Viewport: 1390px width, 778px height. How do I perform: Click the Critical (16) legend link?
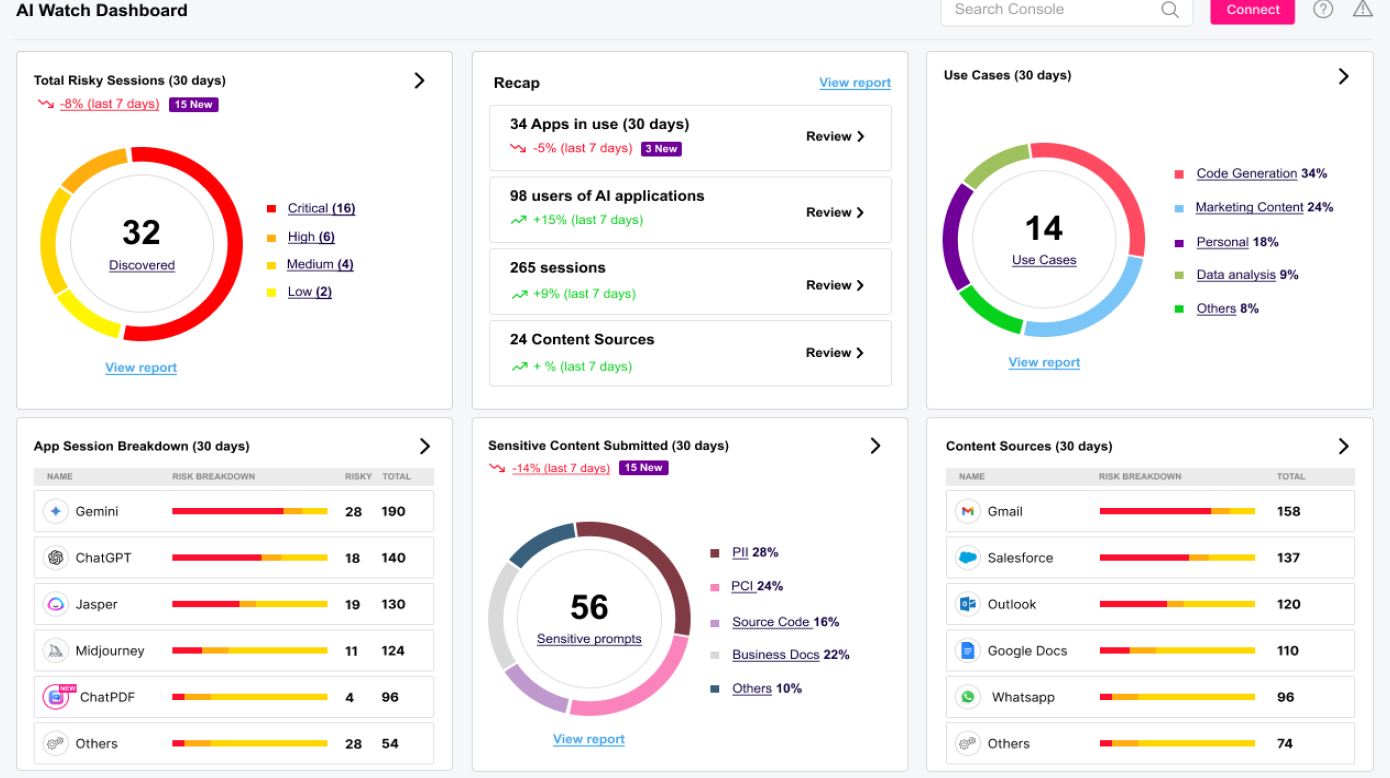pyautogui.click(x=320, y=208)
